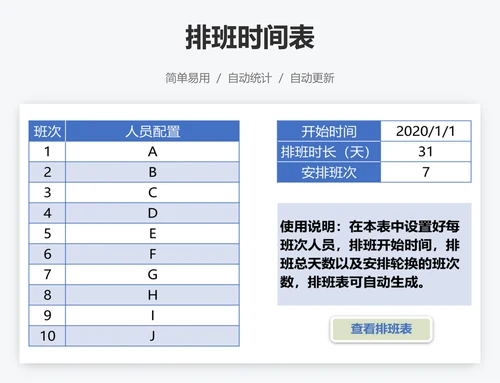The image size is (500, 383).
Task: Click the 安排班次 label cell
Action: click(329, 172)
